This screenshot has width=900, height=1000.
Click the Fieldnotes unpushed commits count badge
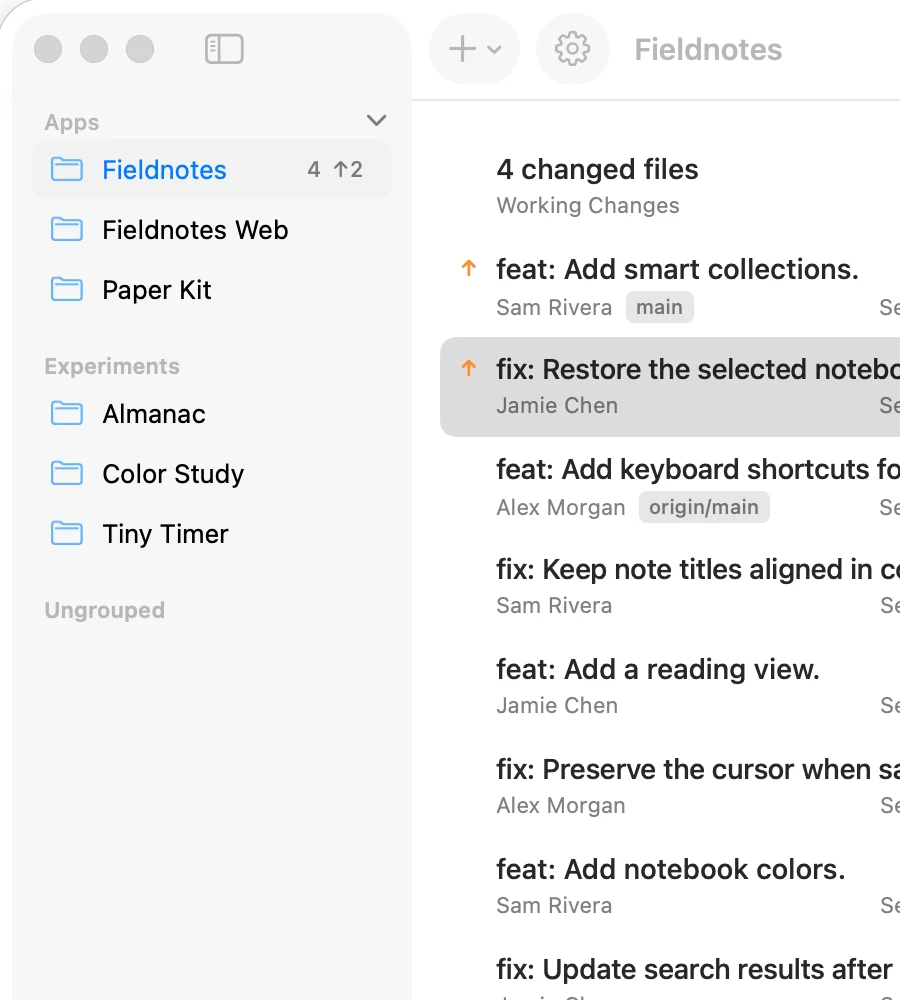[x=348, y=170]
